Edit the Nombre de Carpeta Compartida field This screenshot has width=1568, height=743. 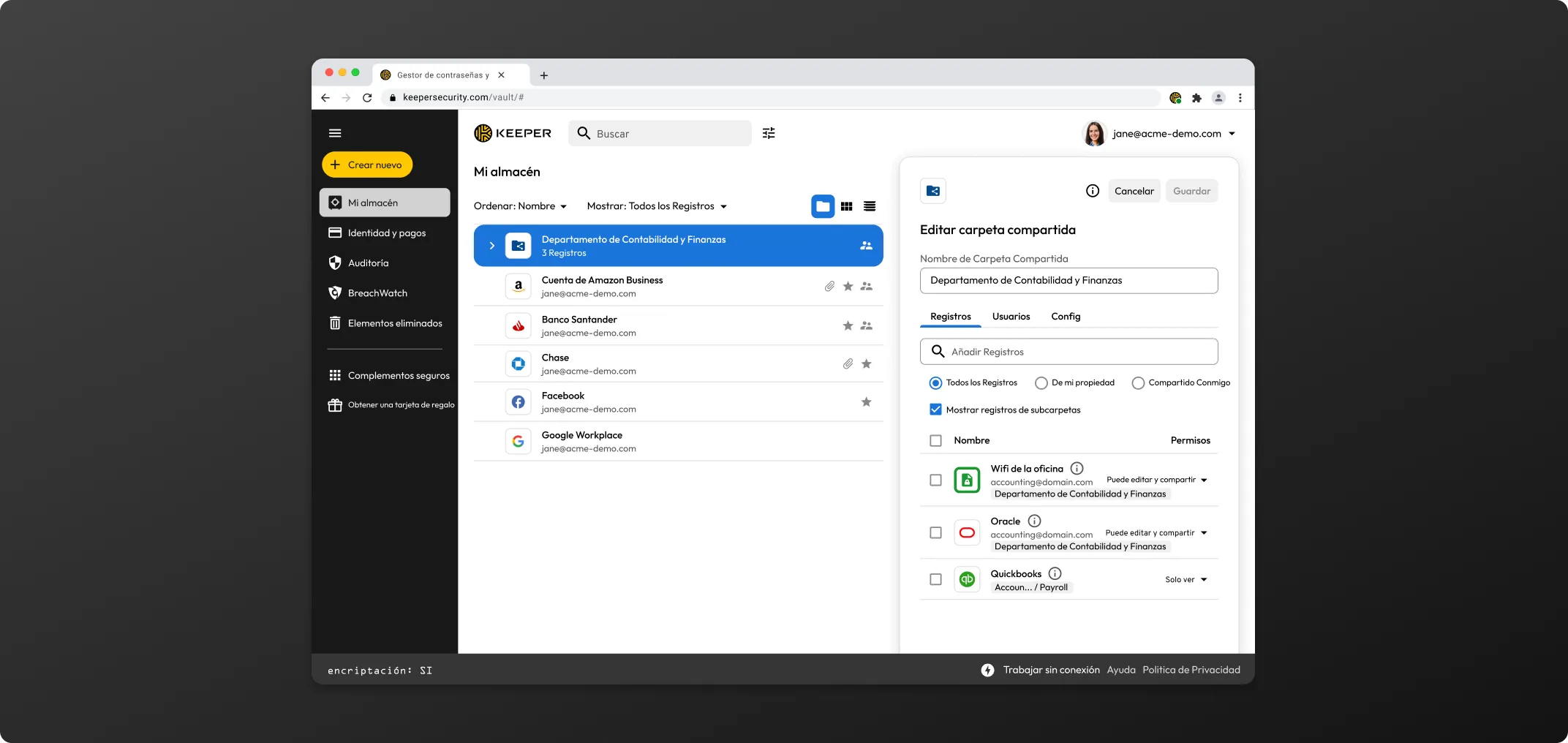(x=1068, y=281)
